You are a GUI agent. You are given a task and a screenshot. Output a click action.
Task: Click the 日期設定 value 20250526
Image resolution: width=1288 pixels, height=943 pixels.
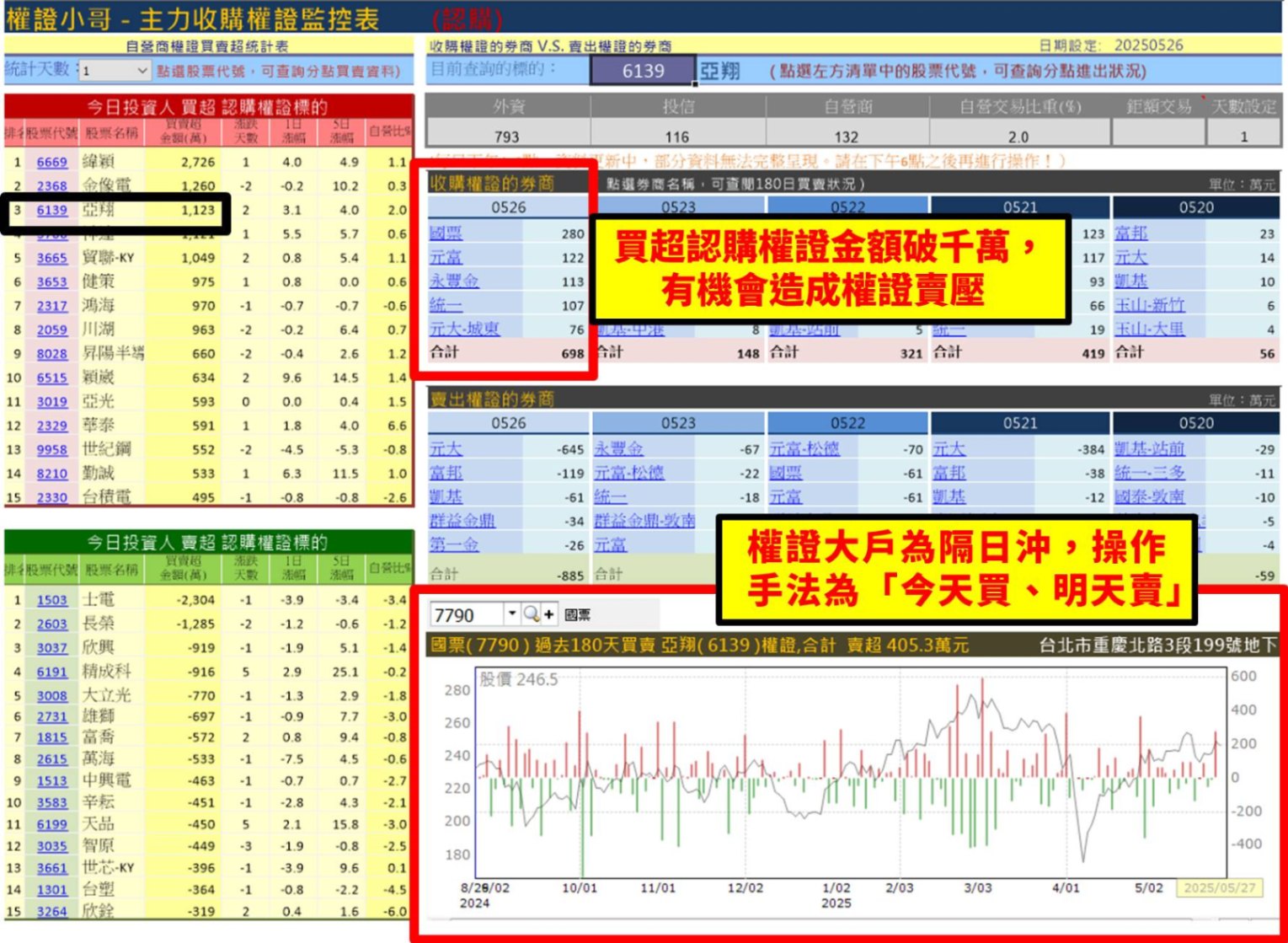click(x=1148, y=46)
